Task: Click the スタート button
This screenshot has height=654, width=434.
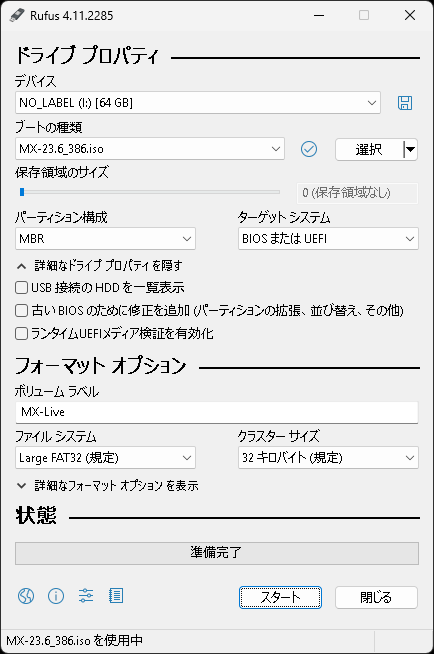Action: [x=280, y=597]
